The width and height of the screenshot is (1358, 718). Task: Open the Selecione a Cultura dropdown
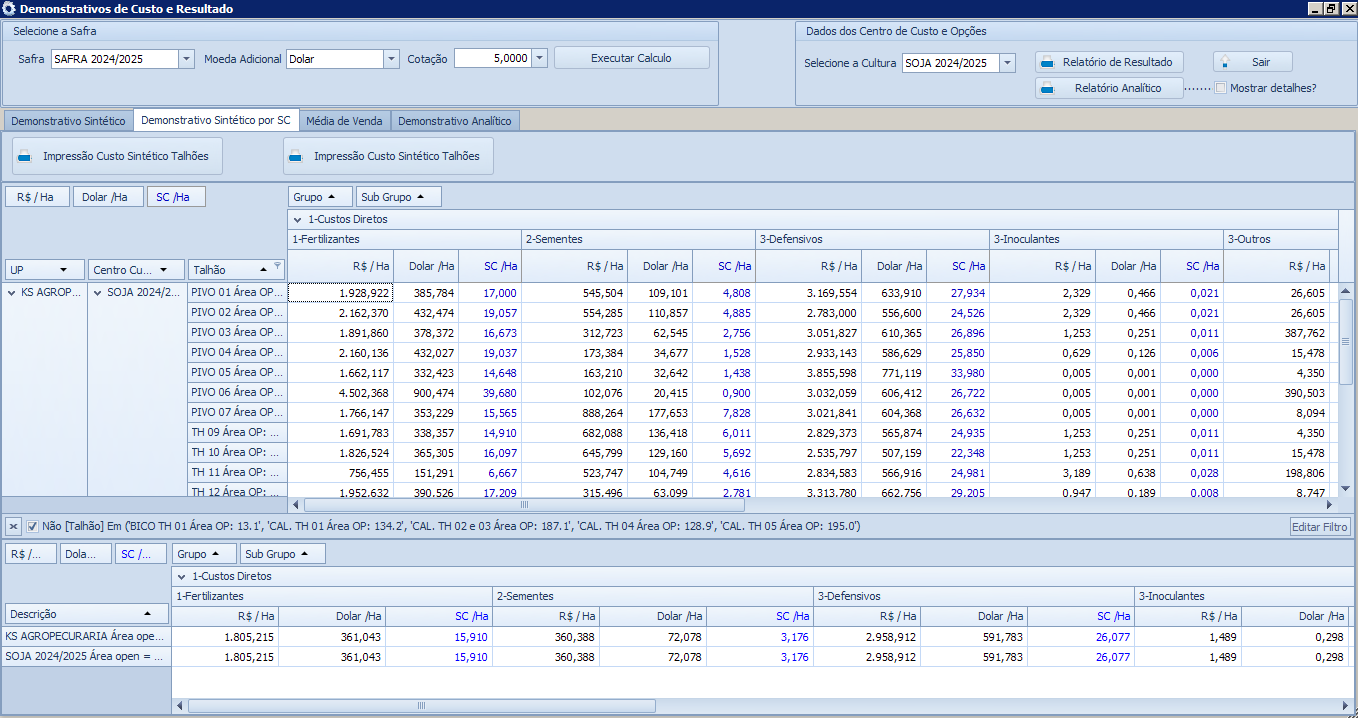[x=1007, y=63]
